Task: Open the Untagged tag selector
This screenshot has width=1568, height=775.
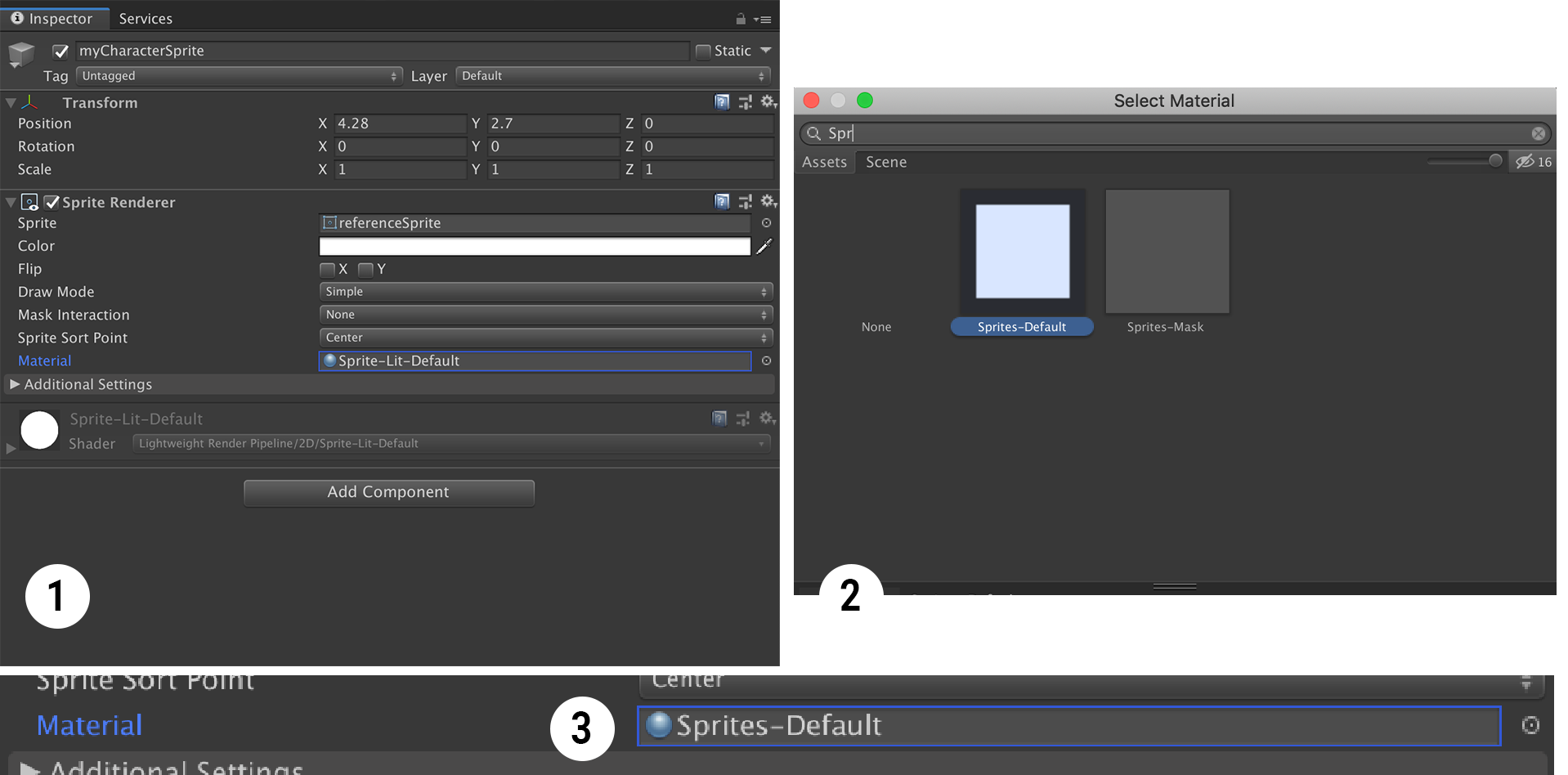Action: 238,75
